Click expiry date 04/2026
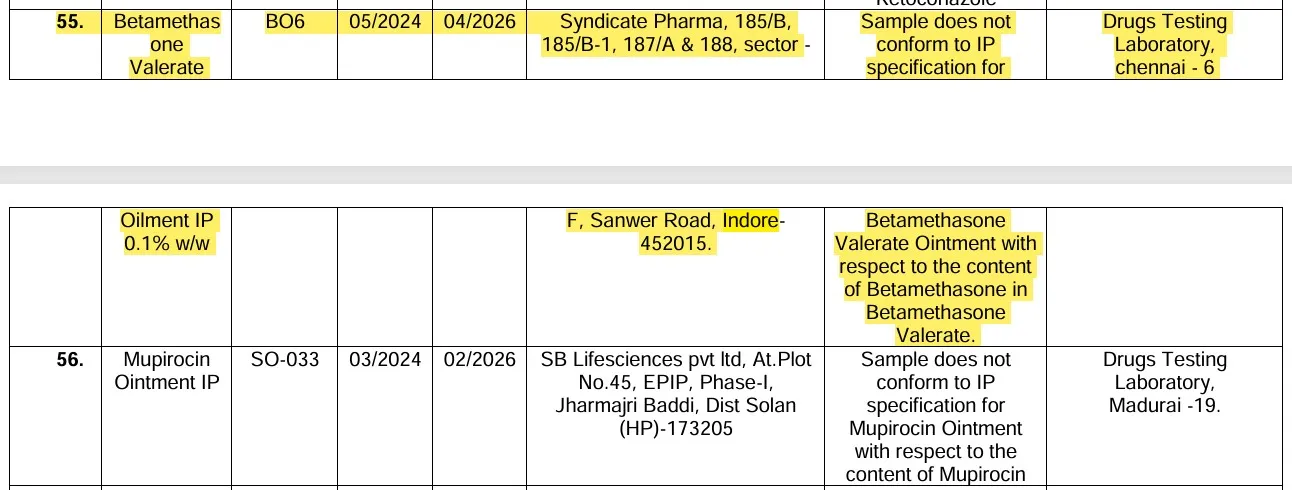1292x490 pixels. (479, 22)
